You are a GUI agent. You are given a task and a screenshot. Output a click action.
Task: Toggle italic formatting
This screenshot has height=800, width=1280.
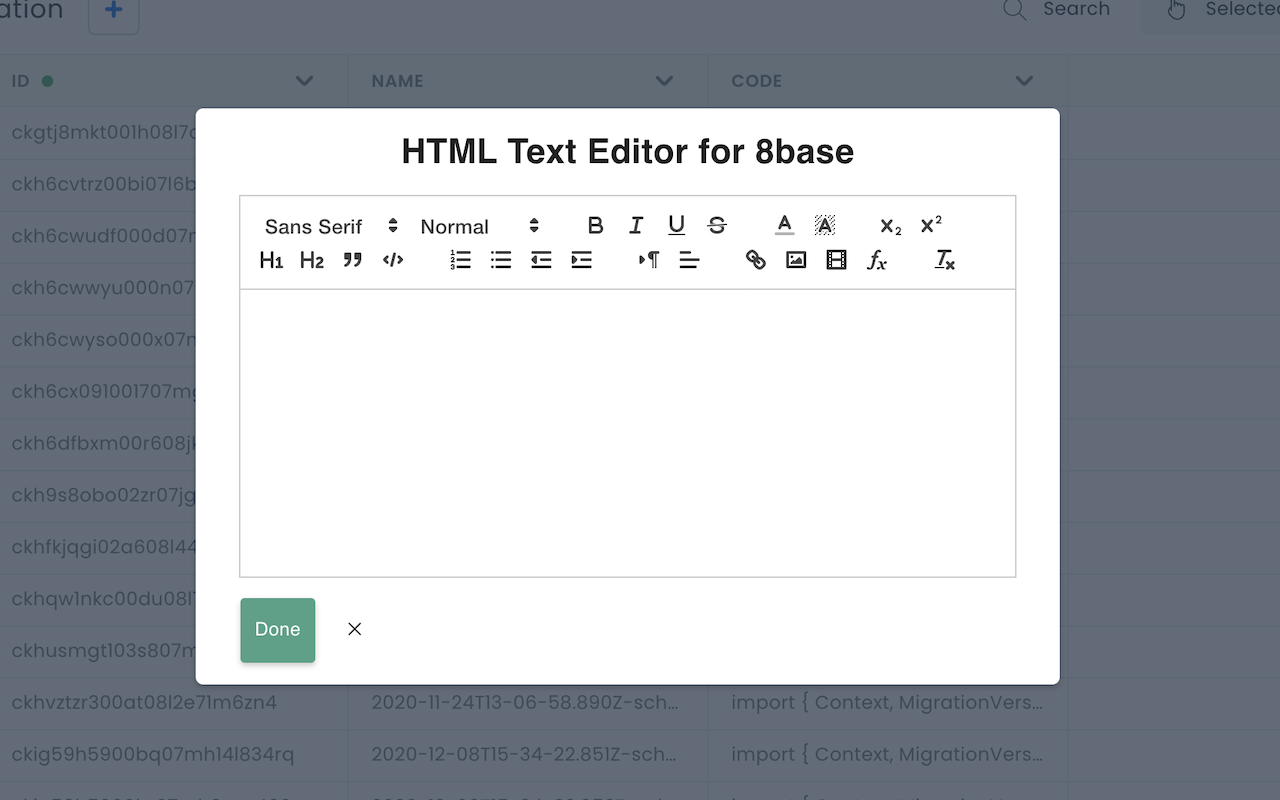636,226
